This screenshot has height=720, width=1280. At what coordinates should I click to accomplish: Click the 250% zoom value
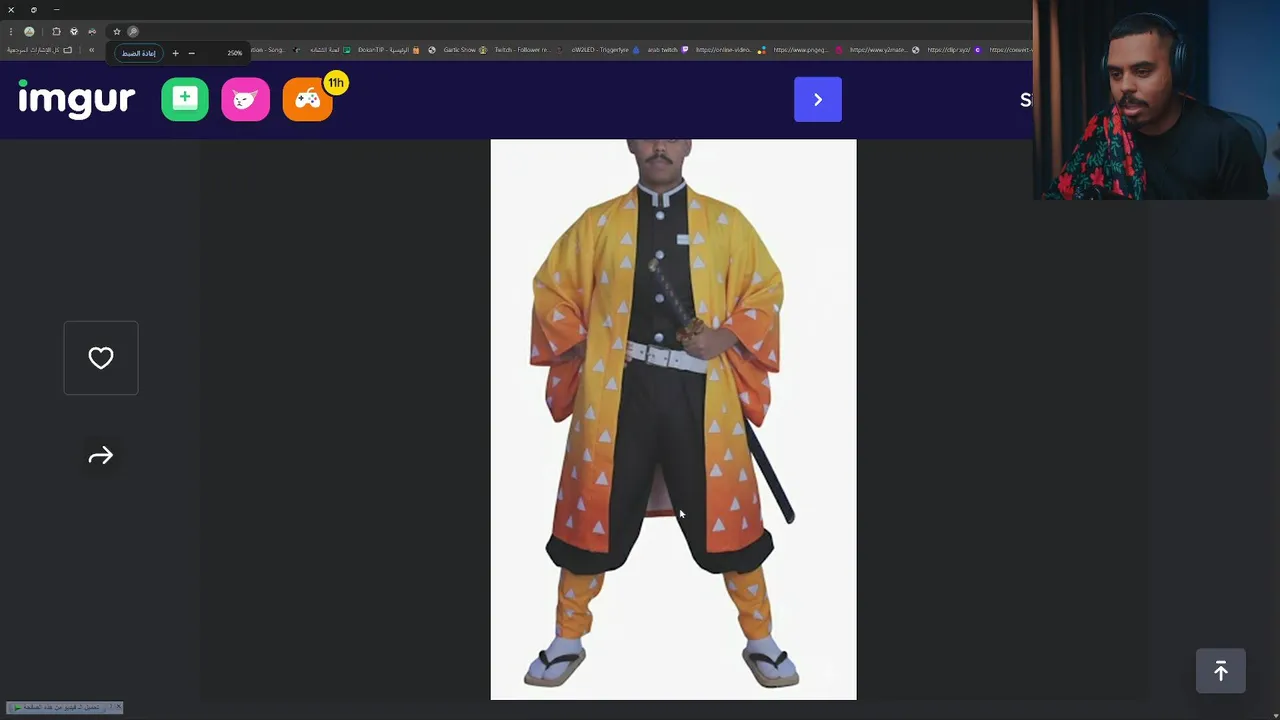235,53
